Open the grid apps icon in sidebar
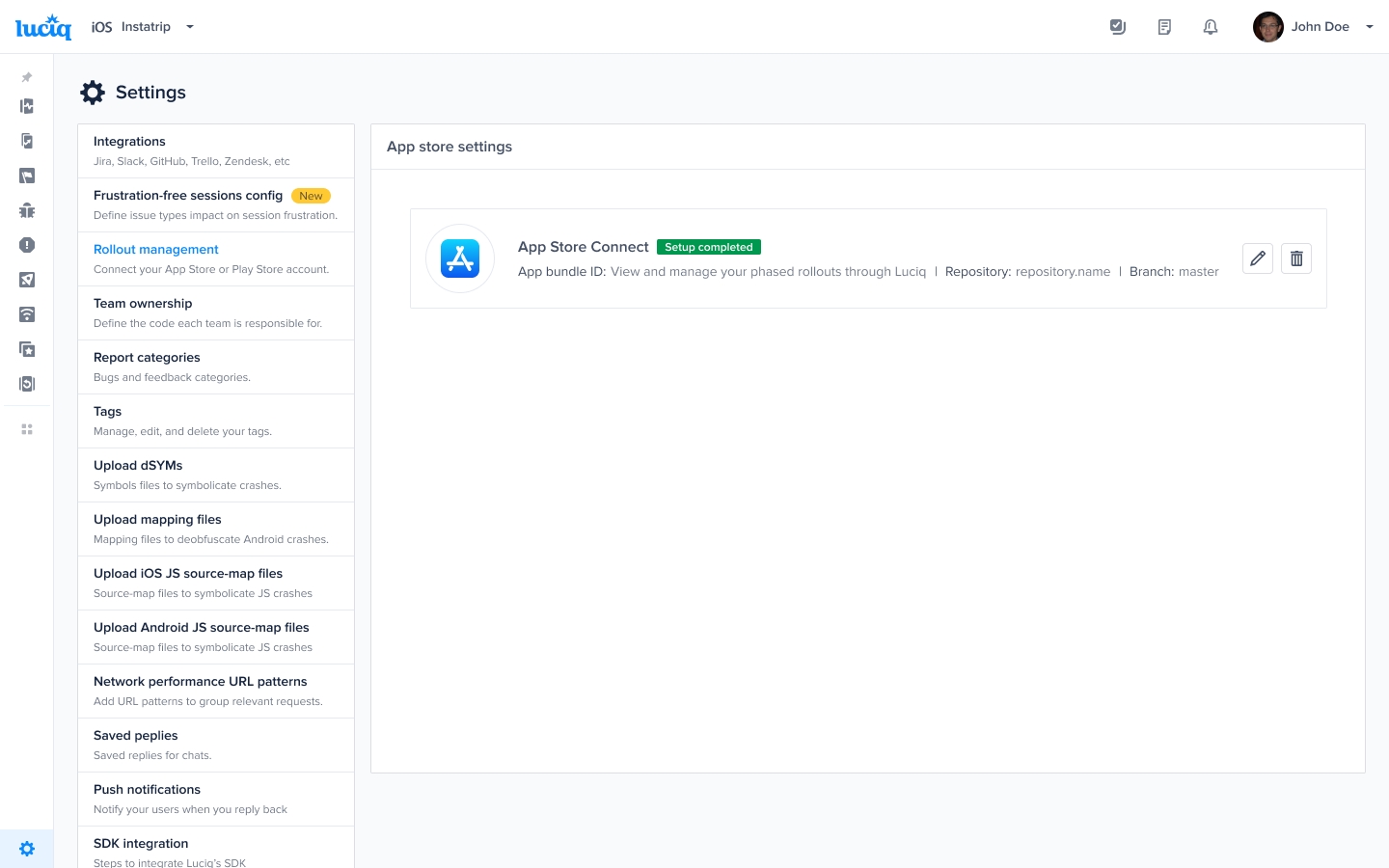The width and height of the screenshot is (1389, 868). (x=27, y=429)
